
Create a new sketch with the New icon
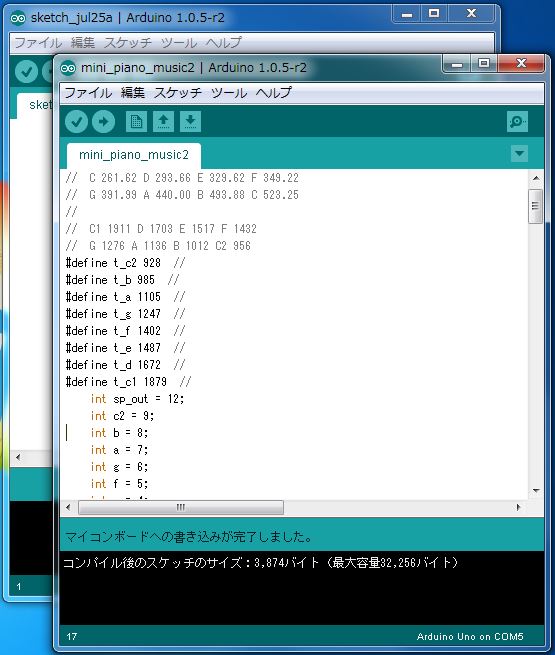point(136,122)
